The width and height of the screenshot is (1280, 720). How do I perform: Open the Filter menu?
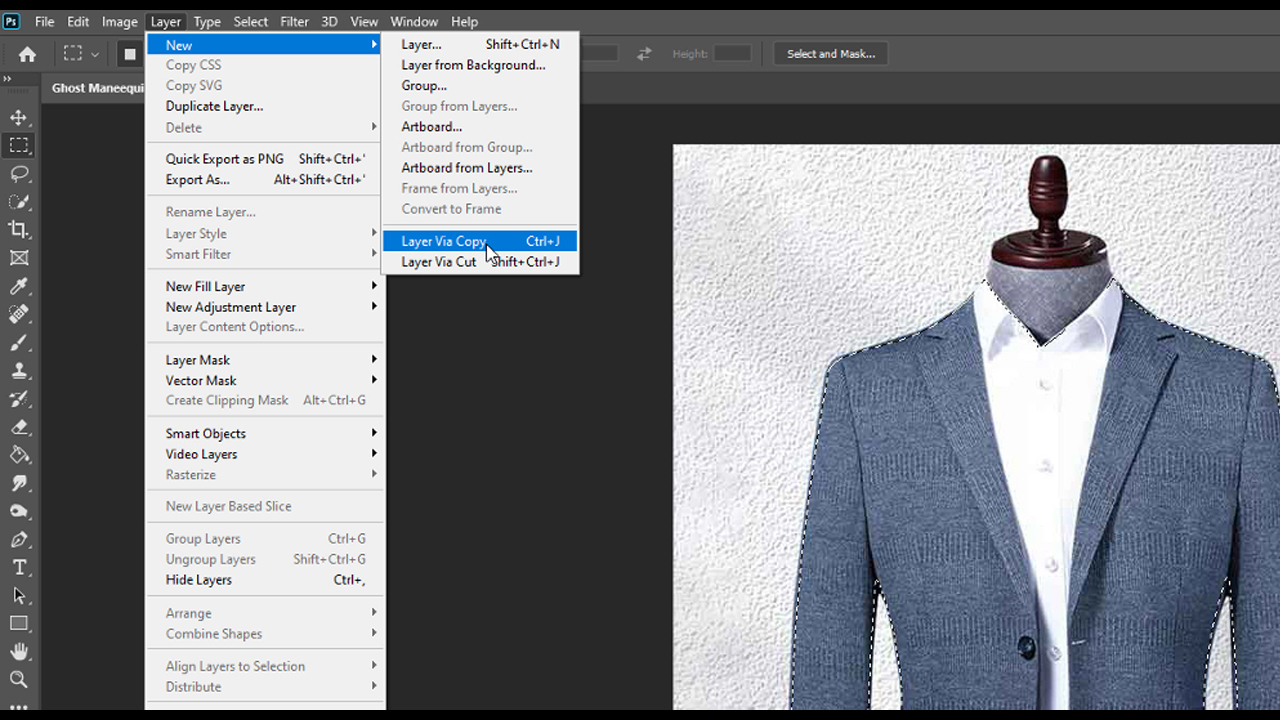tap(294, 21)
